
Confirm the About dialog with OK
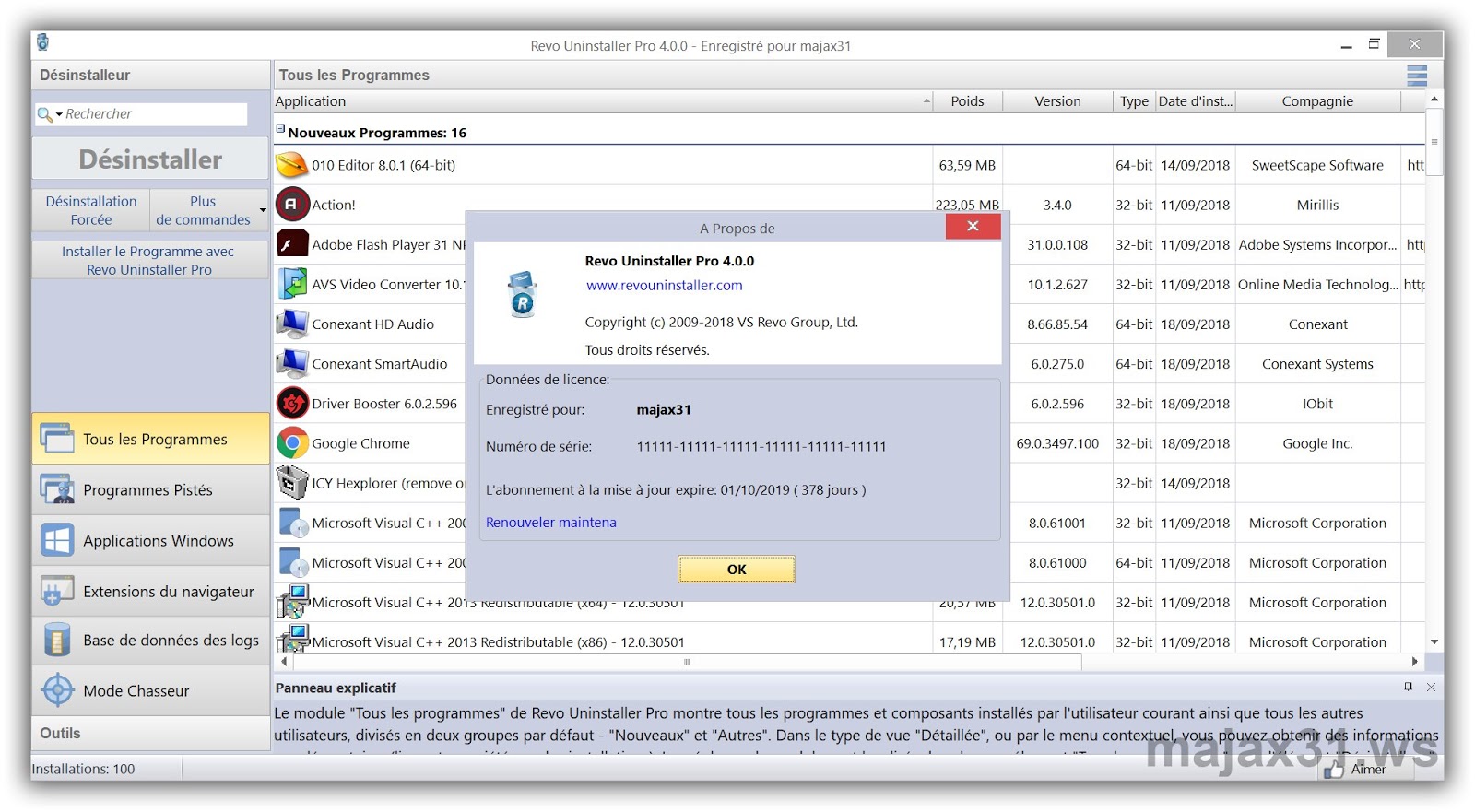point(737,569)
